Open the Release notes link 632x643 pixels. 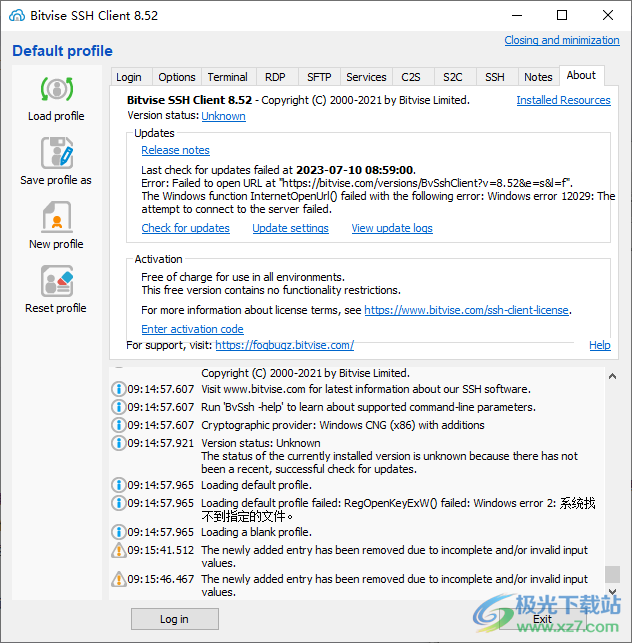pyautogui.click(x=176, y=150)
